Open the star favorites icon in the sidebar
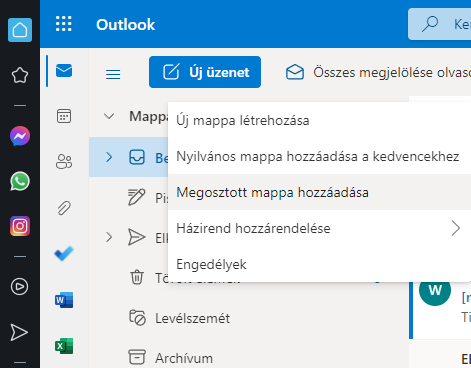471x368 pixels. pos(20,75)
